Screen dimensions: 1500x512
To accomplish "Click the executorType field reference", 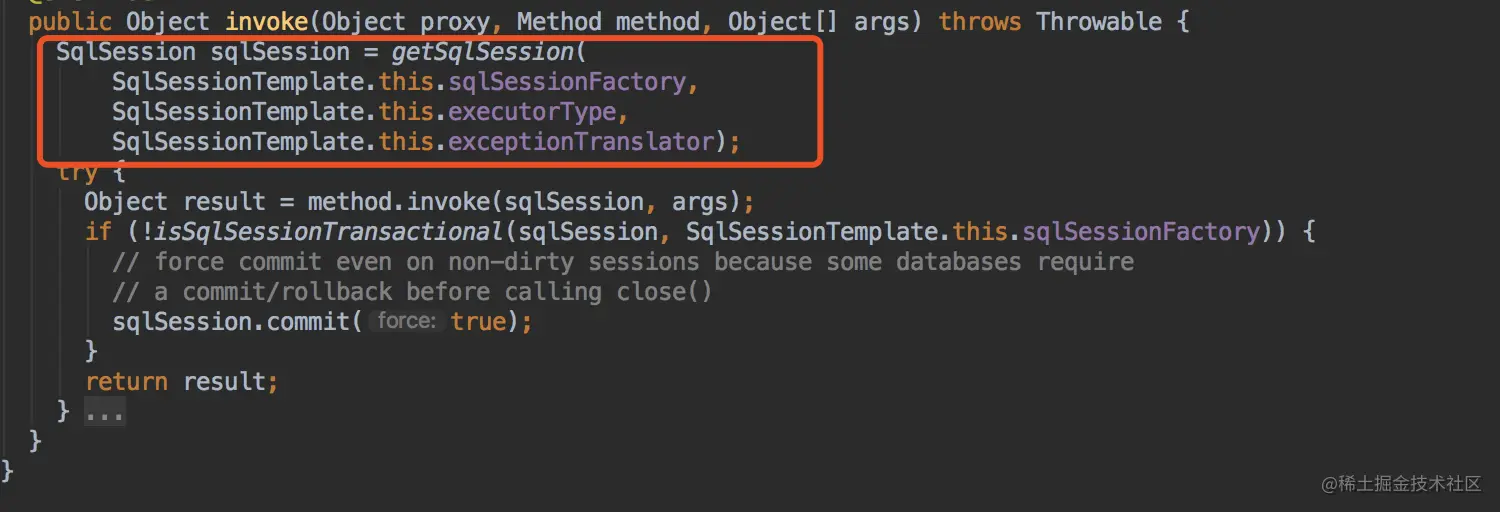I will pyautogui.click(x=531, y=112).
